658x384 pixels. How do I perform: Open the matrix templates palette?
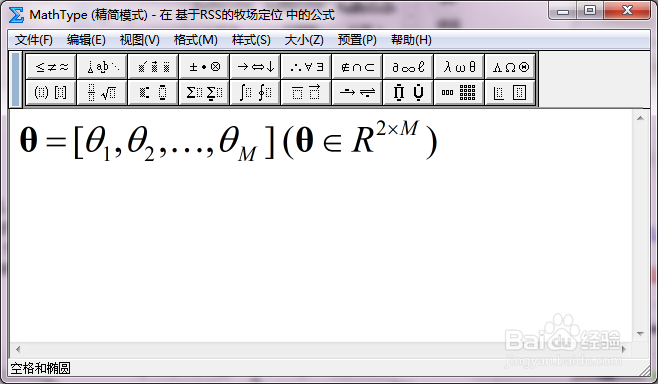pos(459,92)
